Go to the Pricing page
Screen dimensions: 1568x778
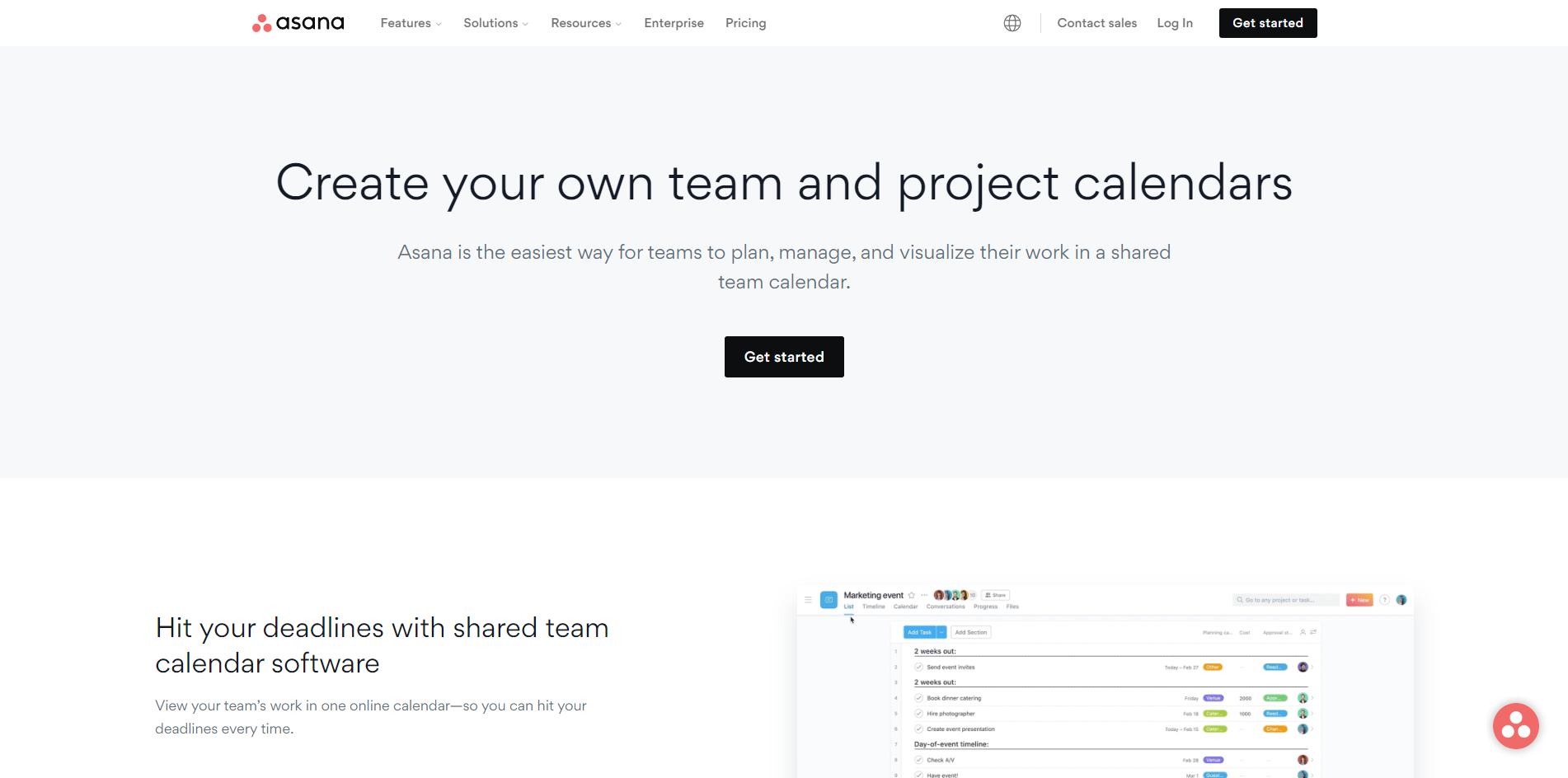[x=745, y=23]
